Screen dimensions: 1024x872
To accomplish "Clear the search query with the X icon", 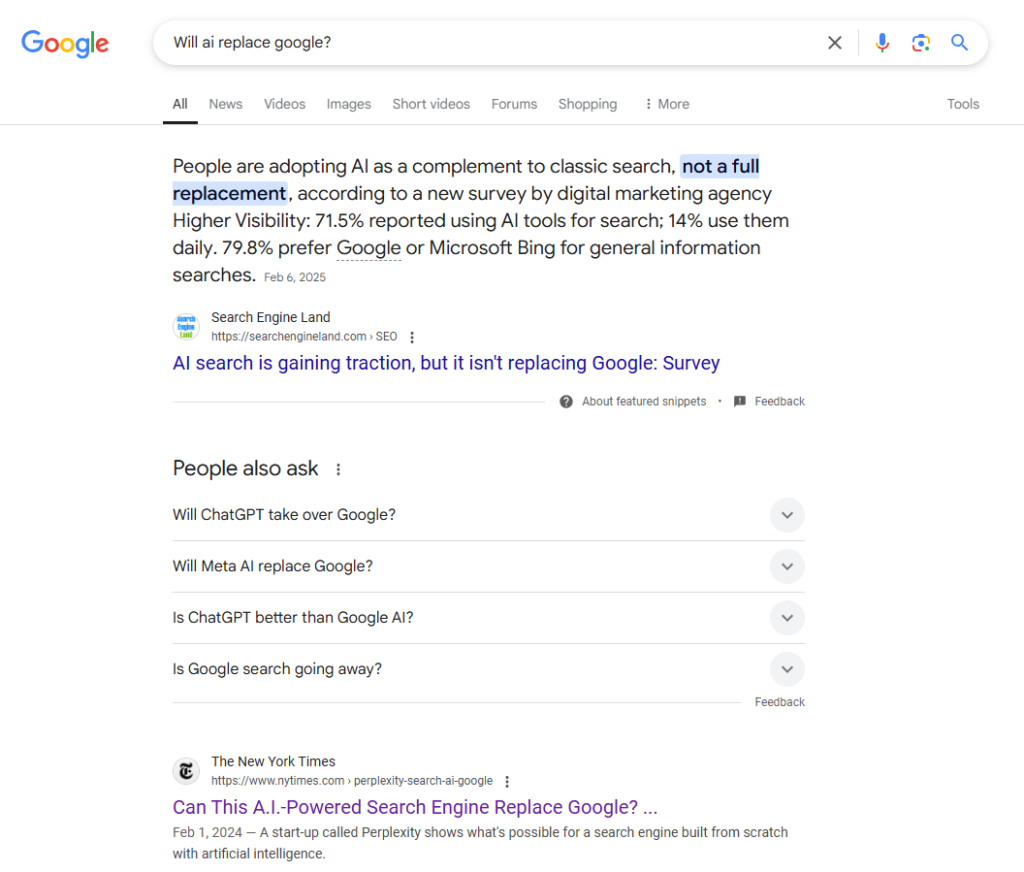I will pos(835,43).
